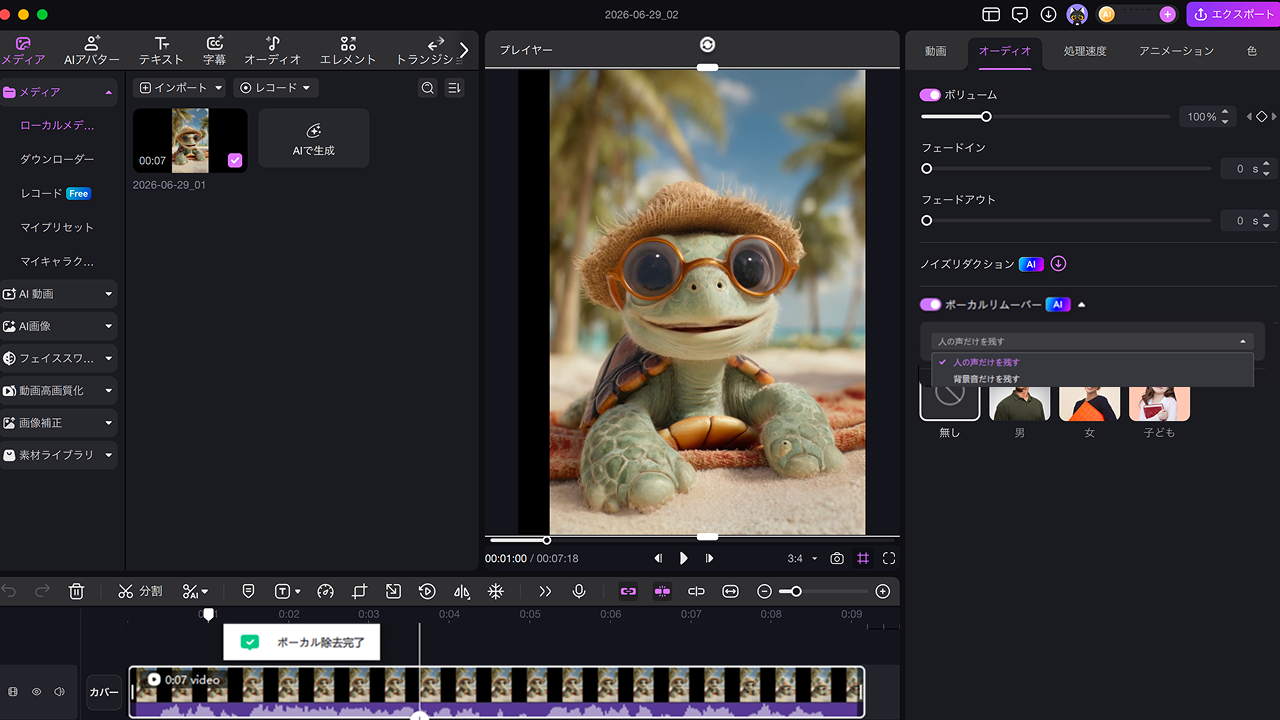The height and width of the screenshot is (720, 1280).
Task: Click the mirror flip icon
Action: tap(461, 591)
